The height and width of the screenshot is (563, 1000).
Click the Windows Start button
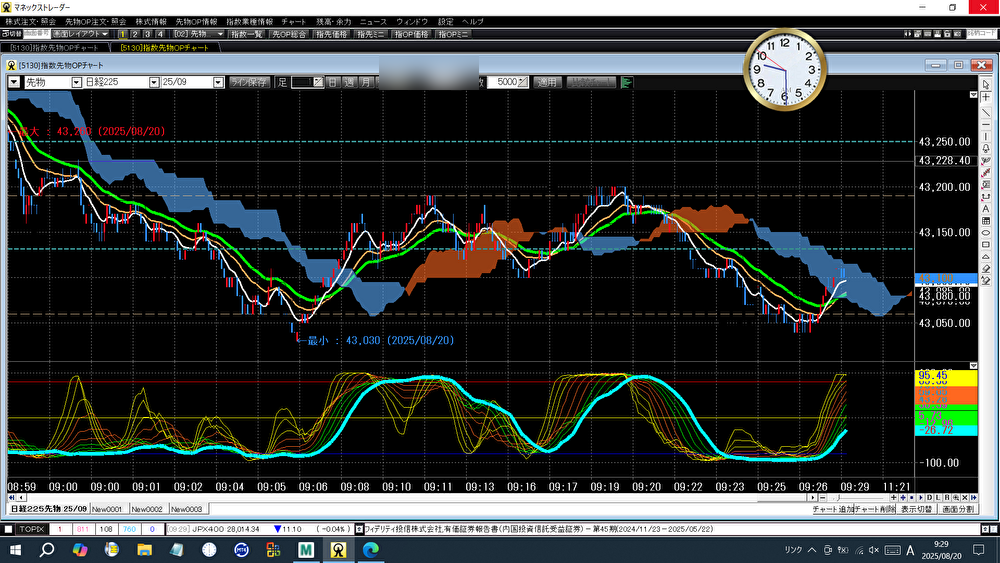coord(15,549)
